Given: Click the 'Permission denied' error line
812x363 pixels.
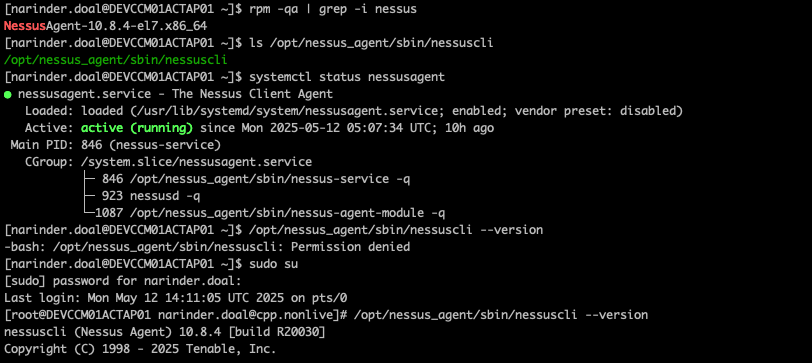Looking at the screenshot, I should 207,247.
